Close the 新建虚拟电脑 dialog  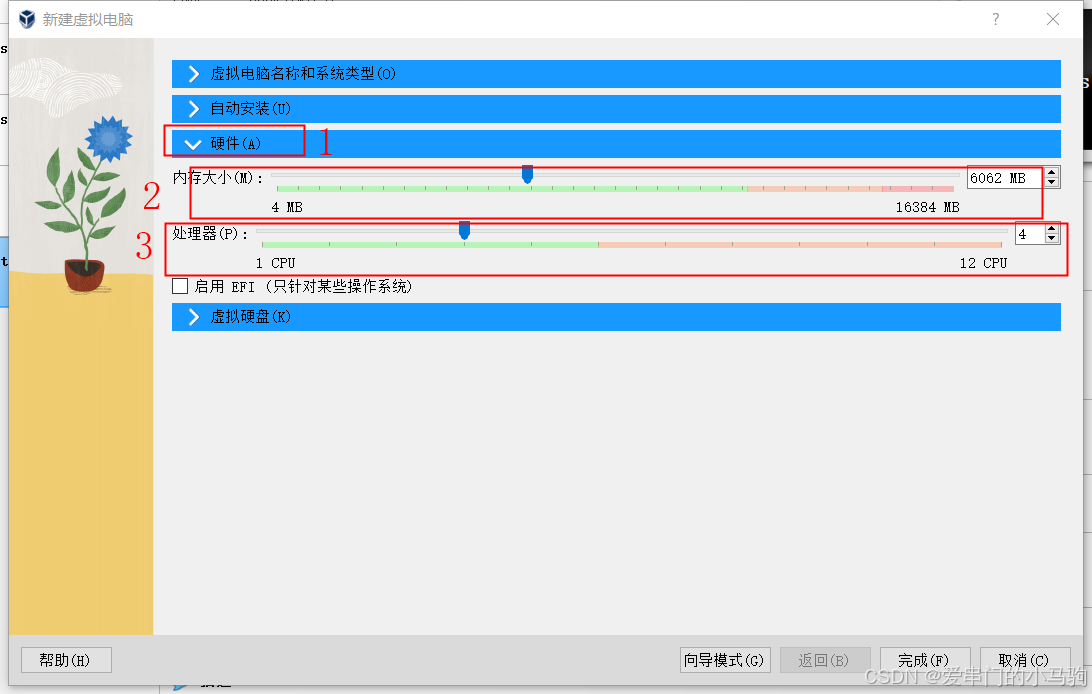(x=1053, y=19)
